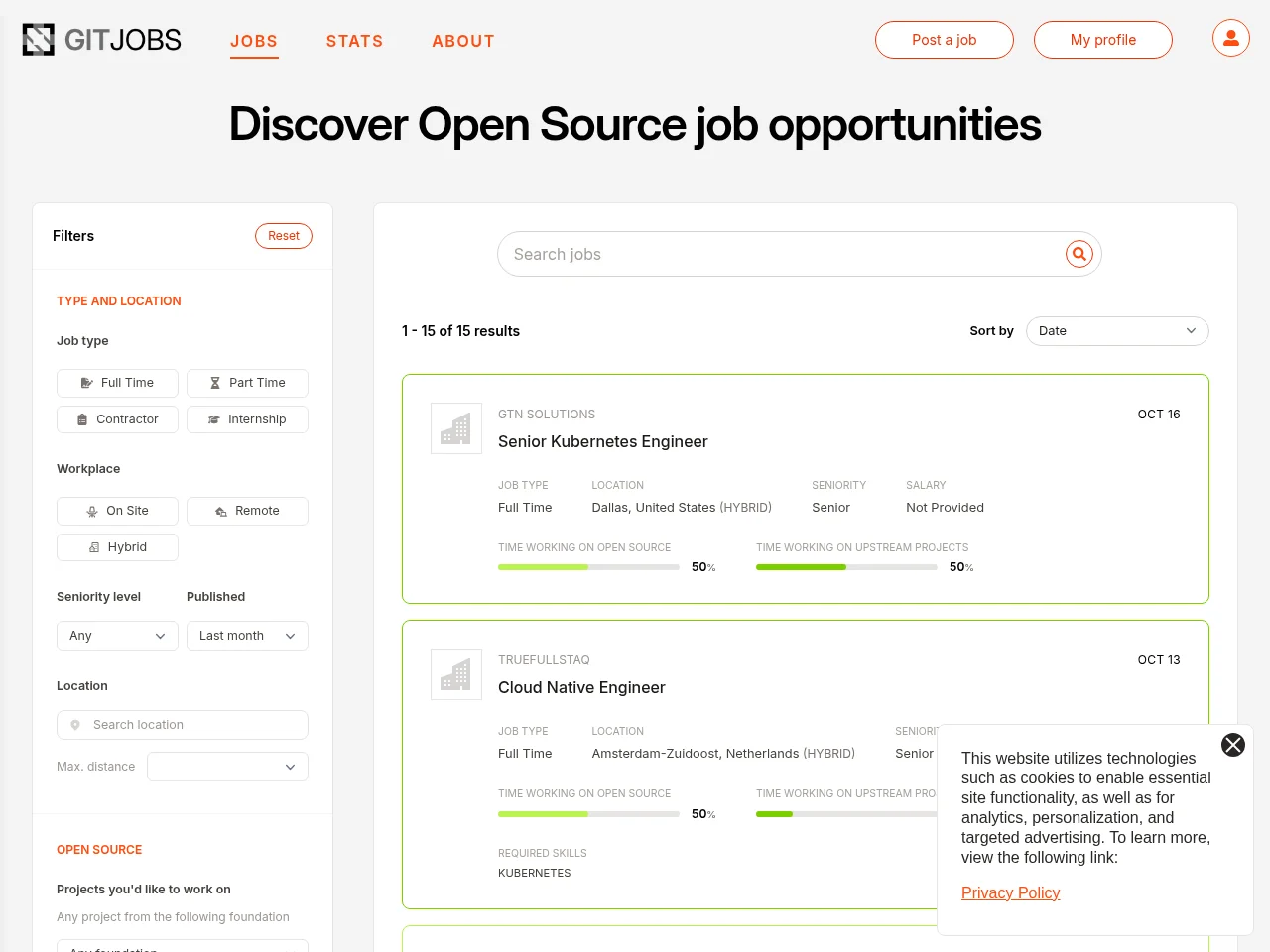Click the OCT 16 date label
Image resolution: width=1270 pixels, height=952 pixels.
[x=1159, y=415]
